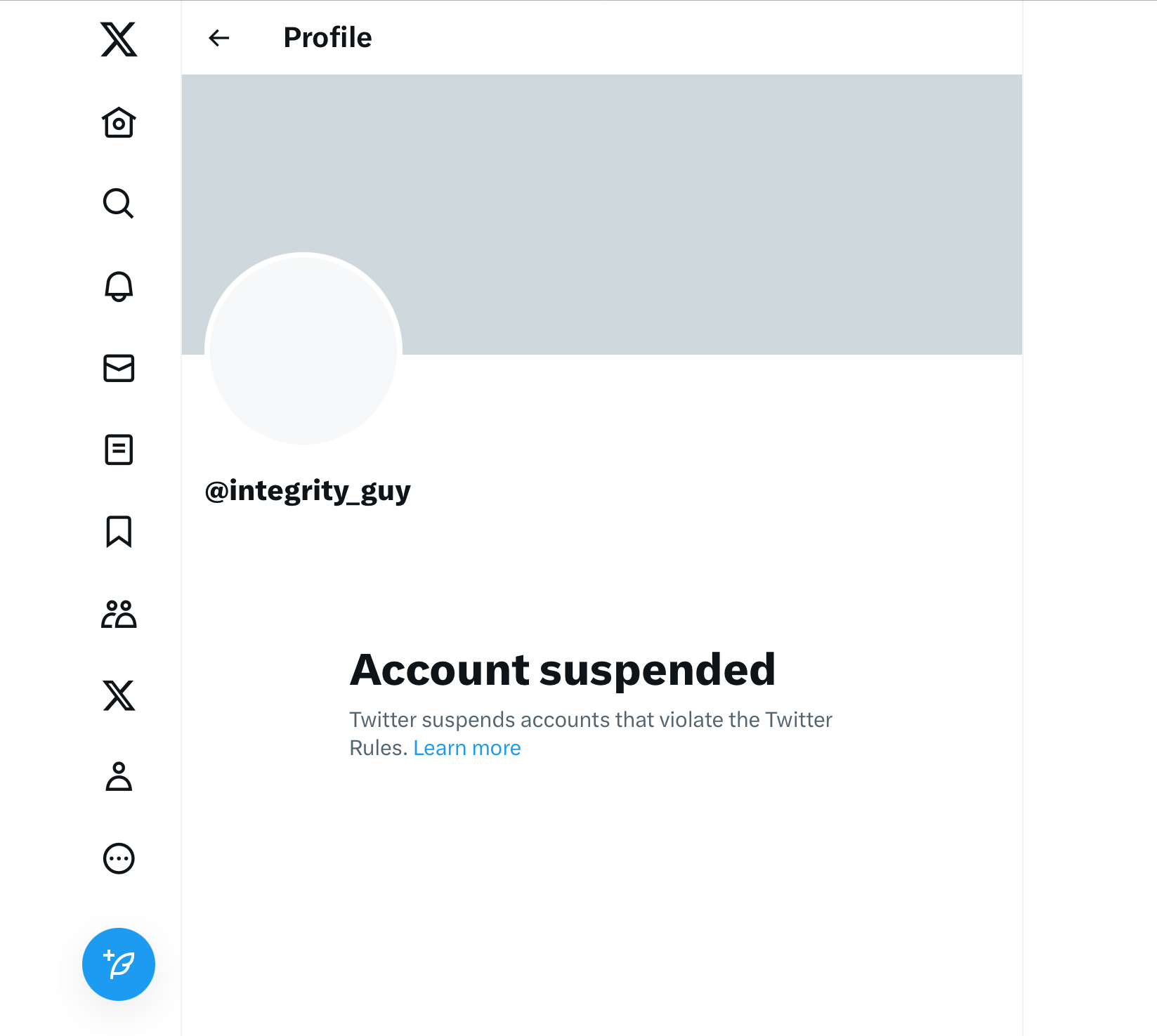Click the blank profile avatar circle
This screenshot has width=1157, height=1036.
point(303,349)
